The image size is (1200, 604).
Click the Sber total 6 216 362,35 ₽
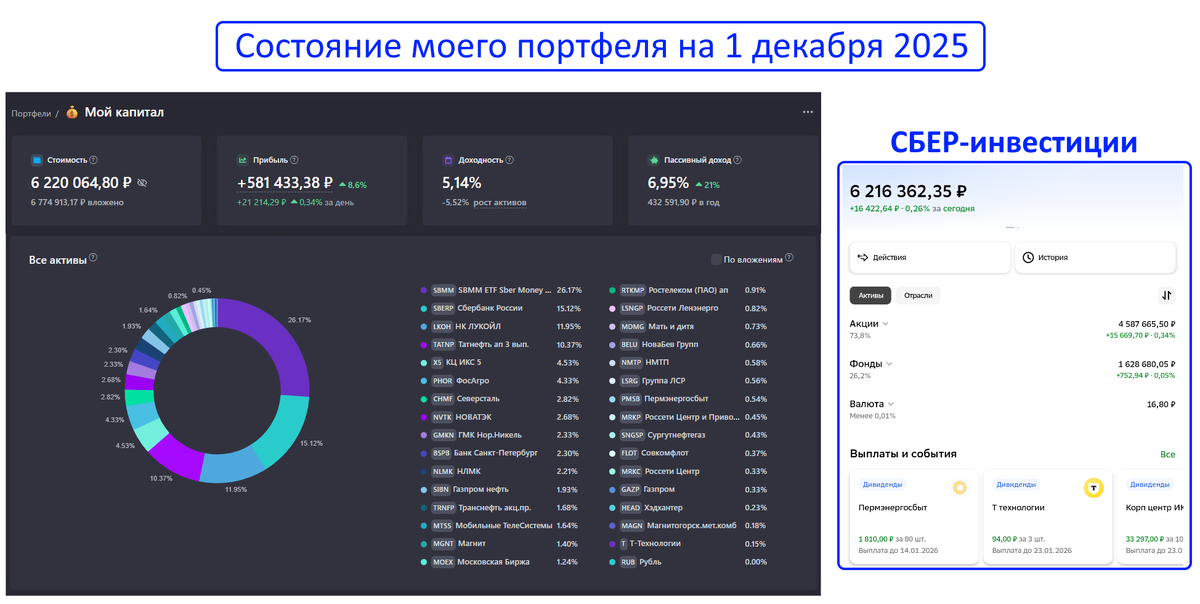tap(909, 190)
